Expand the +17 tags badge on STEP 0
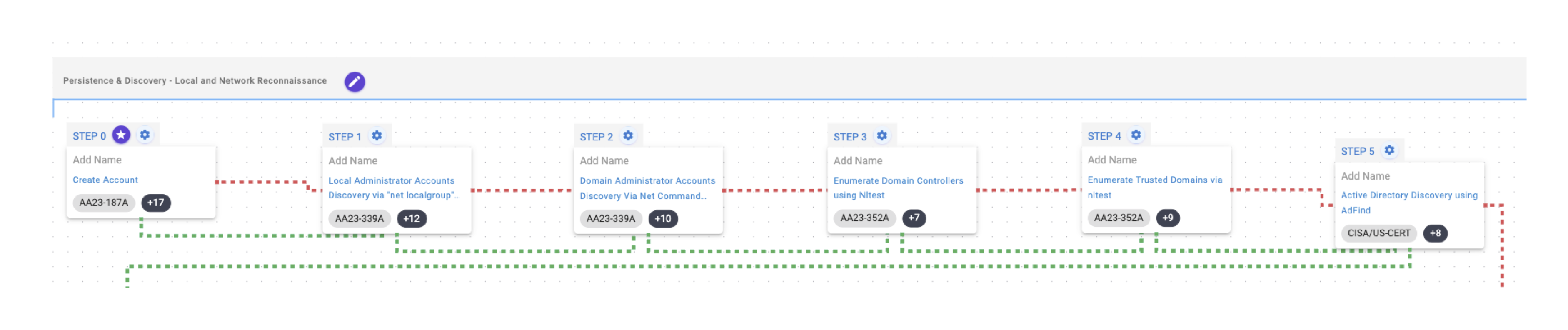 tap(156, 203)
